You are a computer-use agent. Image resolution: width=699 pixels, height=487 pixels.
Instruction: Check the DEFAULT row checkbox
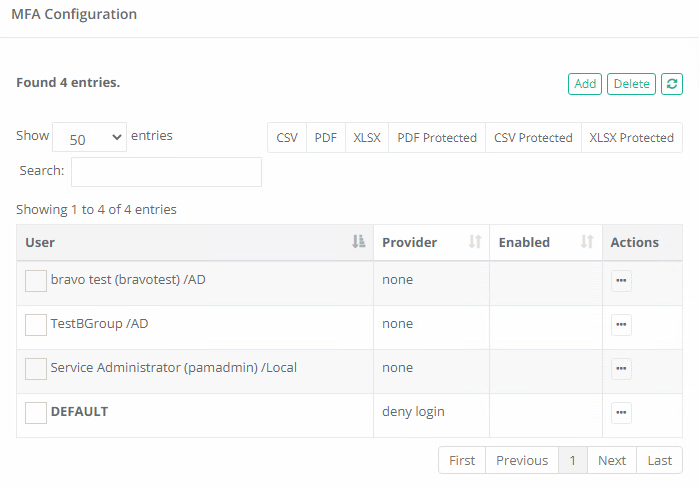36,412
